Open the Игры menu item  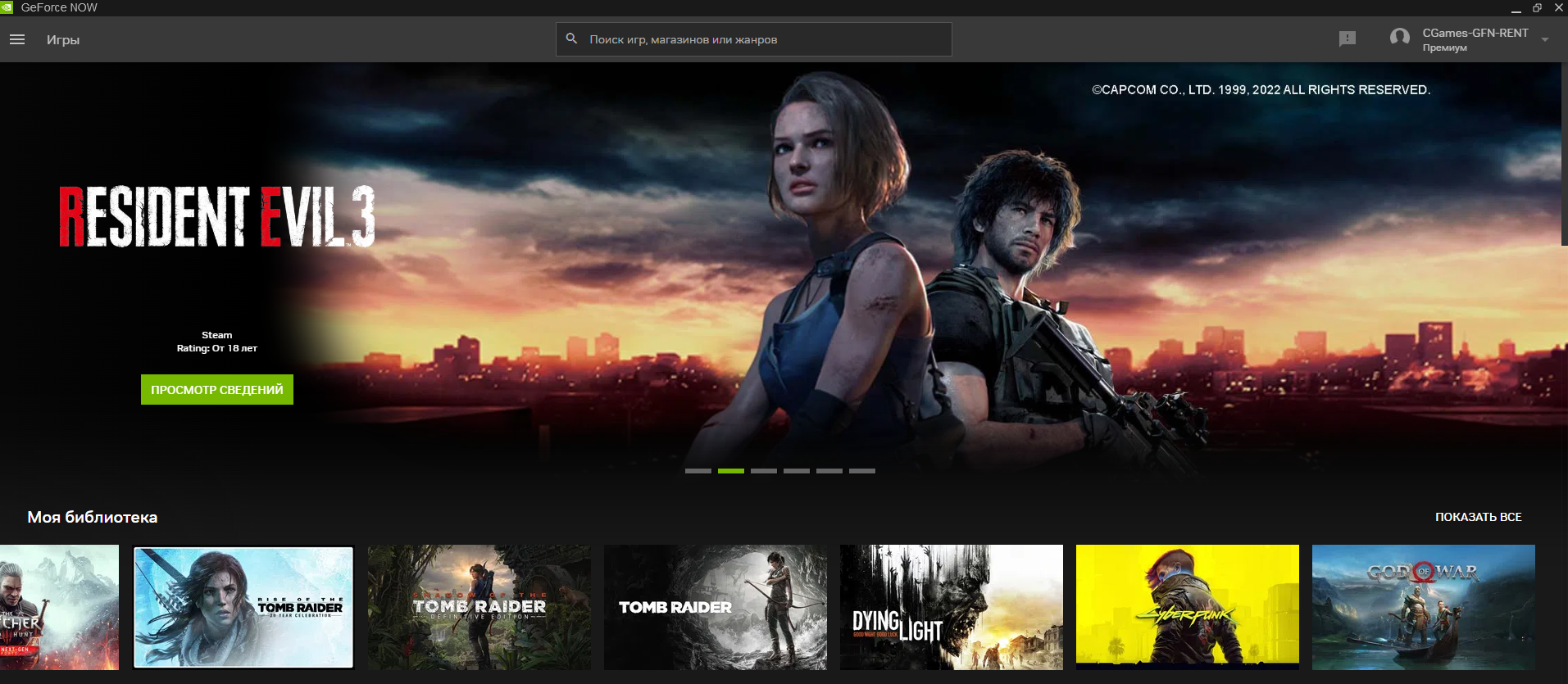pos(63,39)
